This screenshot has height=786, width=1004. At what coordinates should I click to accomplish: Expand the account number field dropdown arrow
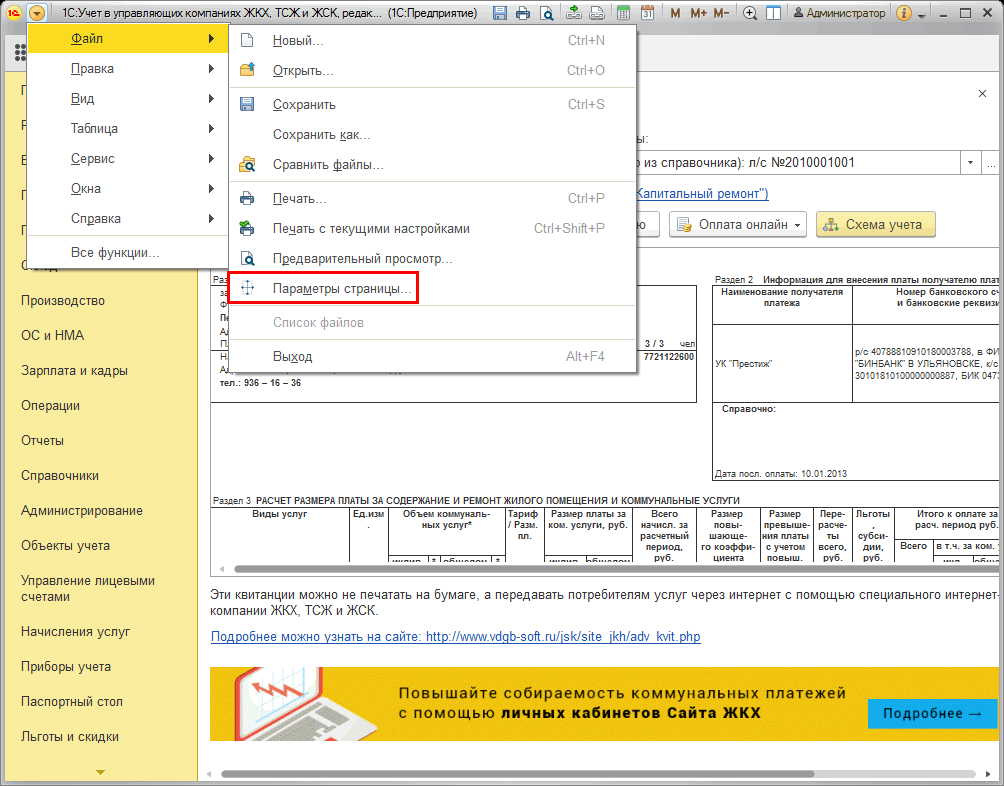click(x=970, y=163)
